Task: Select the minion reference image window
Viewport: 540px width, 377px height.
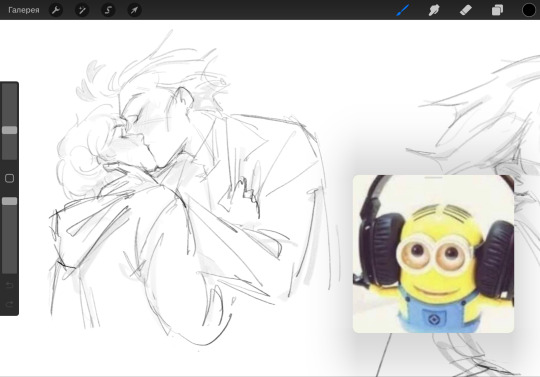Action: click(433, 254)
